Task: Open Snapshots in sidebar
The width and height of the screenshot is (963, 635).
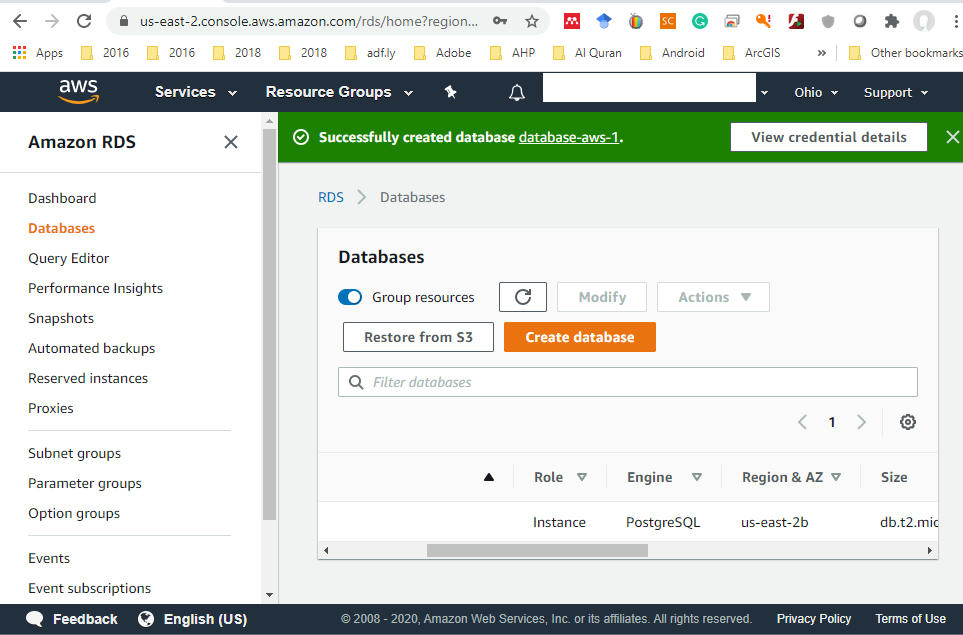Action: (61, 319)
